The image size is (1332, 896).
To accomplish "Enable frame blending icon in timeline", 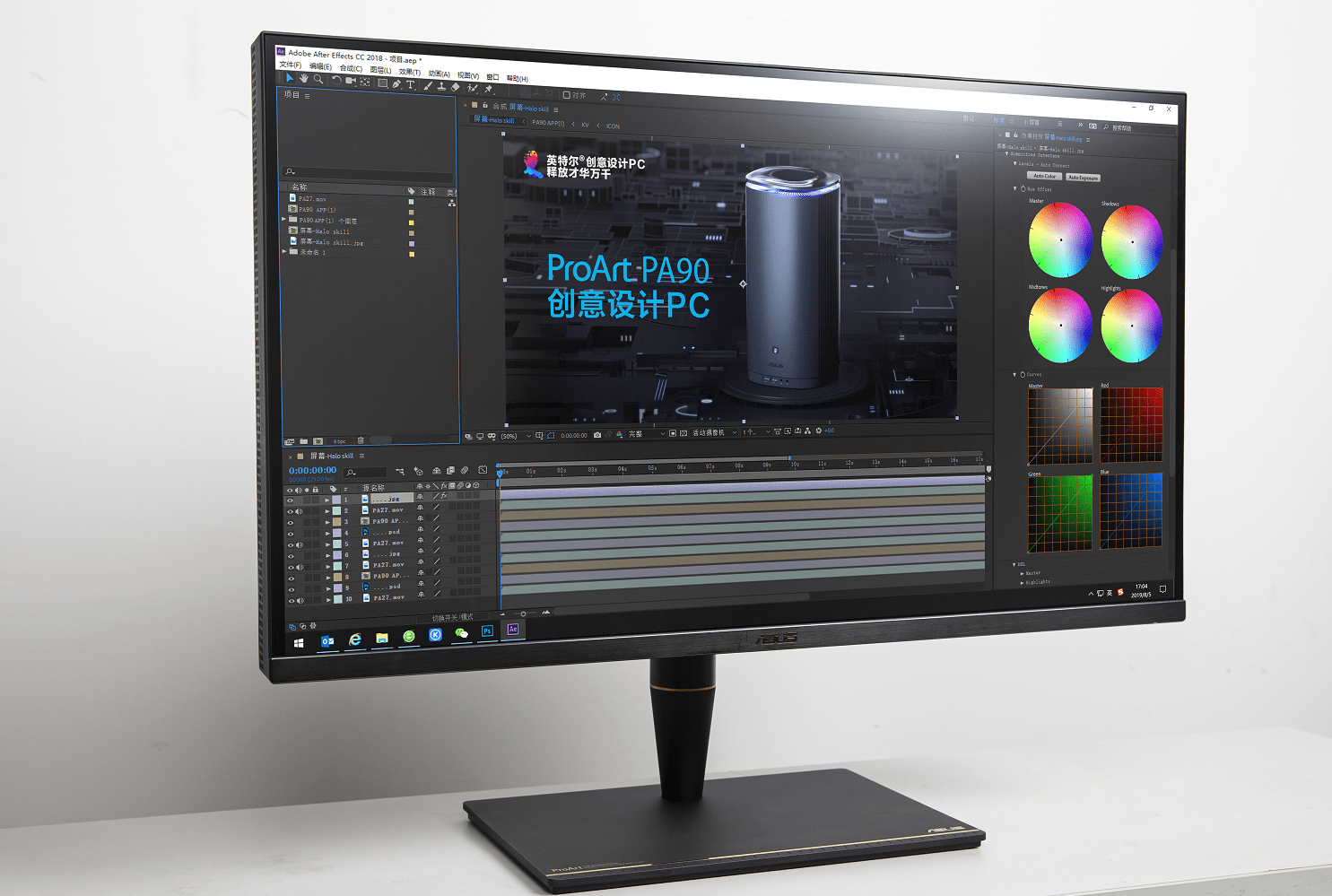I will [450, 470].
